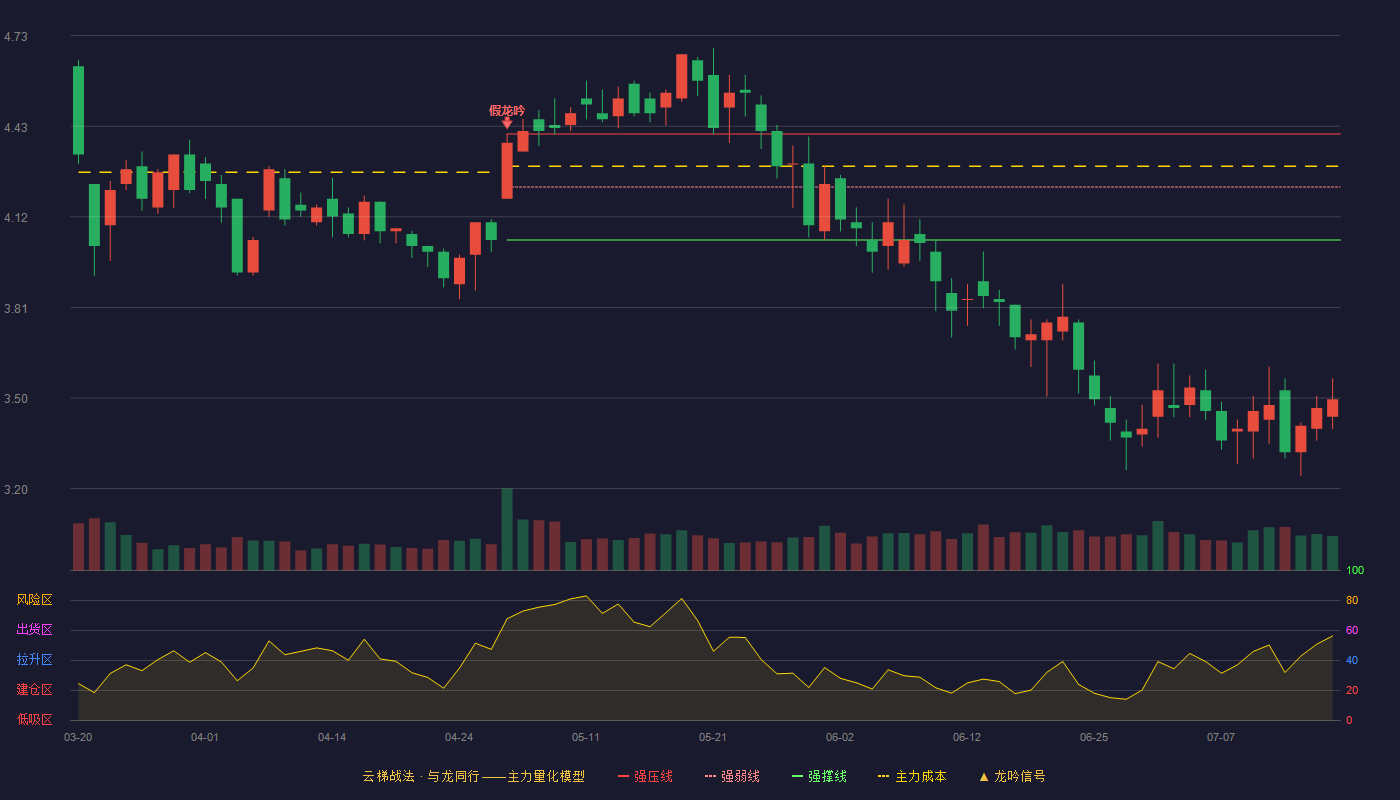Select the 07-07 date axis label
The width and height of the screenshot is (1400, 800).
1221,737
